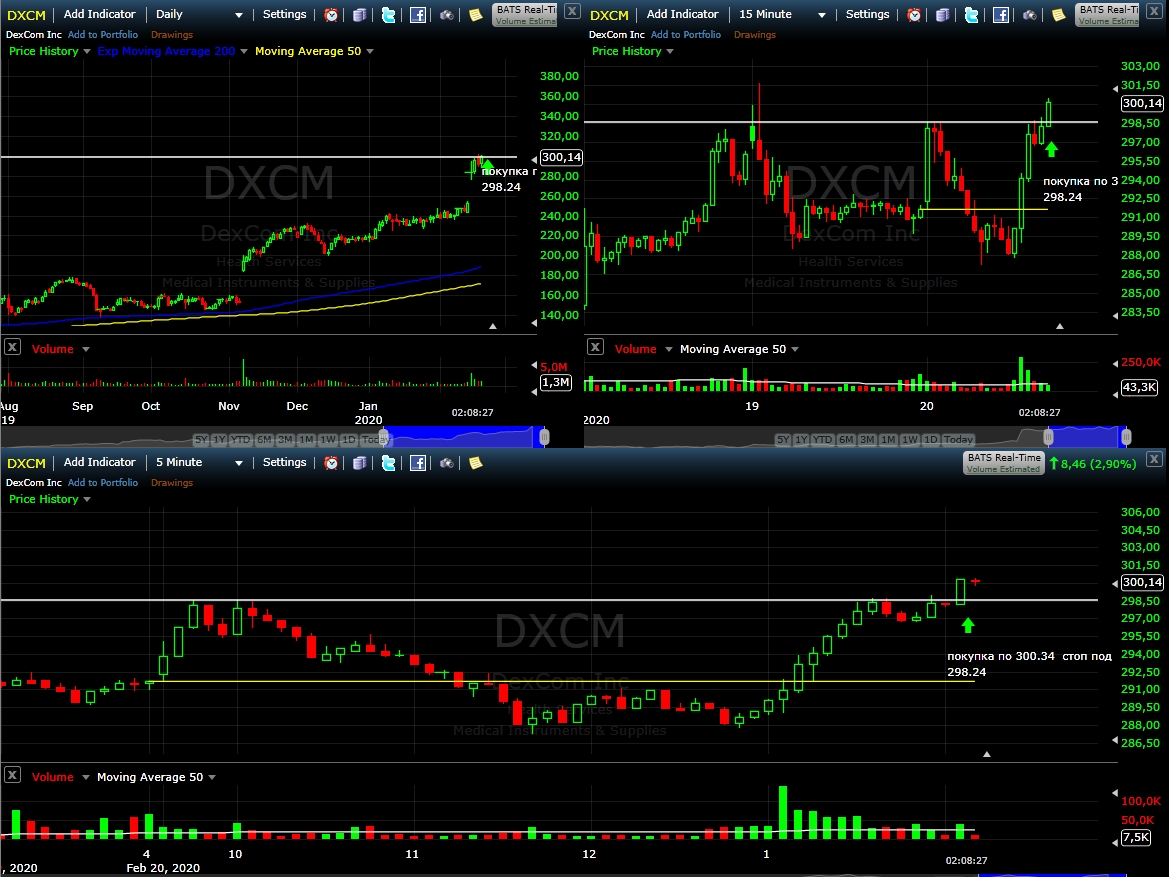Click the BATS Real-Time badge in 5 Minute chart
1169x877 pixels.
click(x=1003, y=463)
